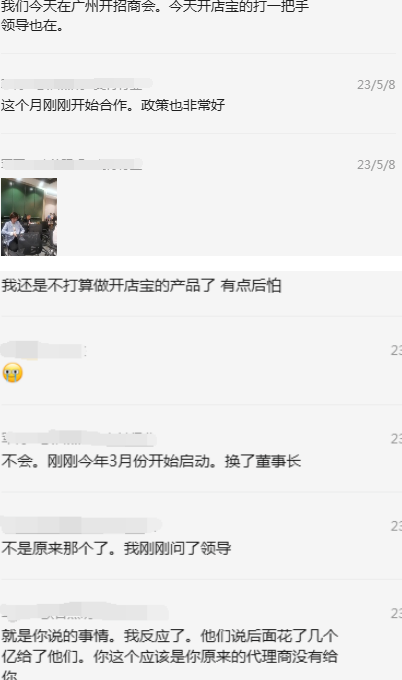Select message about Guangzhou 招商会 today
This screenshot has width=402, height=680.
point(155,16)
